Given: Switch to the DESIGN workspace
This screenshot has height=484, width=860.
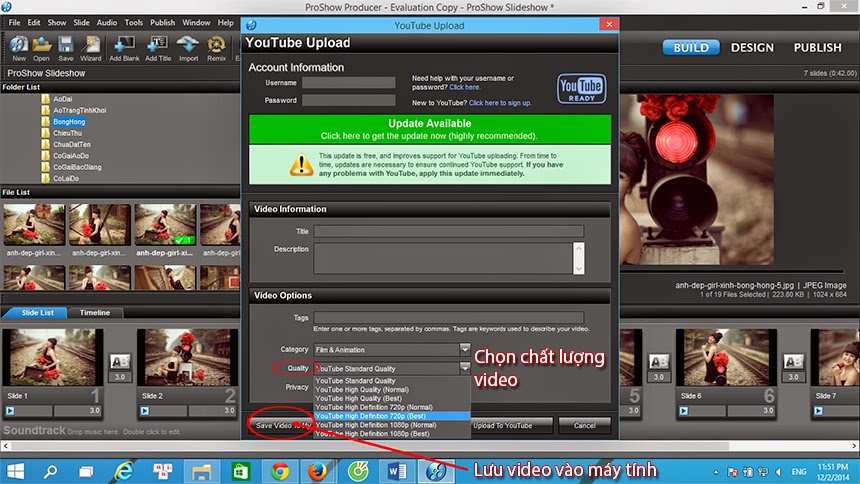Looking at the screenshot, I should pyautogui.click(x=752, y=48).
